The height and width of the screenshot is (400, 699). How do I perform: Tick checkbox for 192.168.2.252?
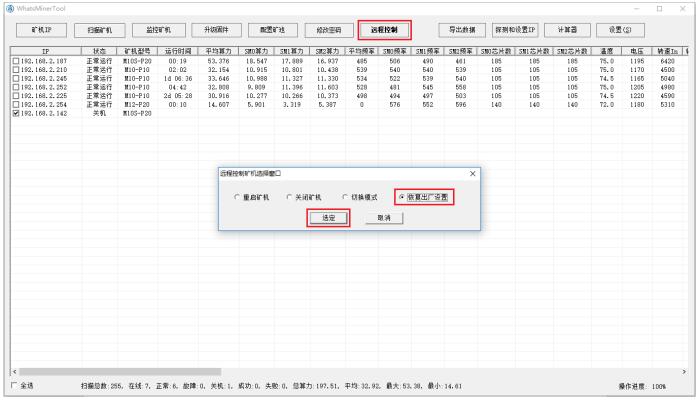[16, 87]
